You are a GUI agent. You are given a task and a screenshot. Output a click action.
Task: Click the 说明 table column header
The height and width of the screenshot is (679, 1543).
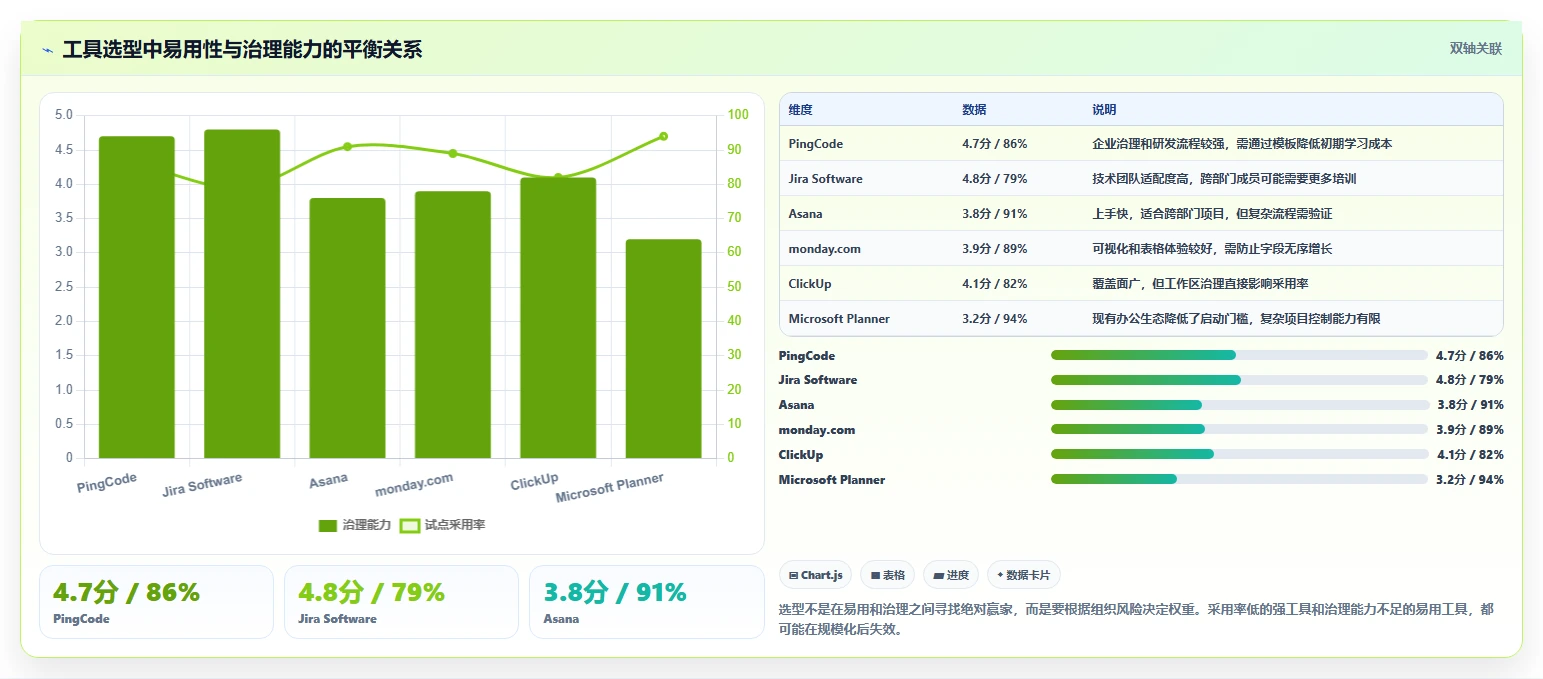pos(1105,109)
